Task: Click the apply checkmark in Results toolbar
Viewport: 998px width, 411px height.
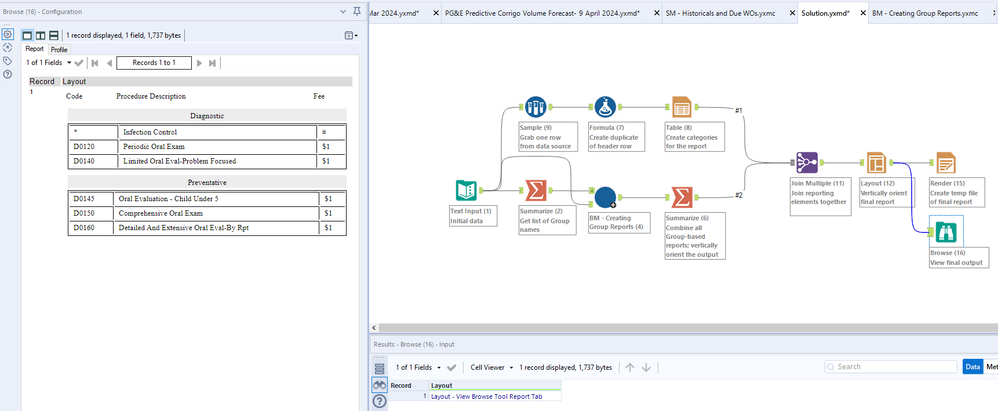Action: point(452,367)
